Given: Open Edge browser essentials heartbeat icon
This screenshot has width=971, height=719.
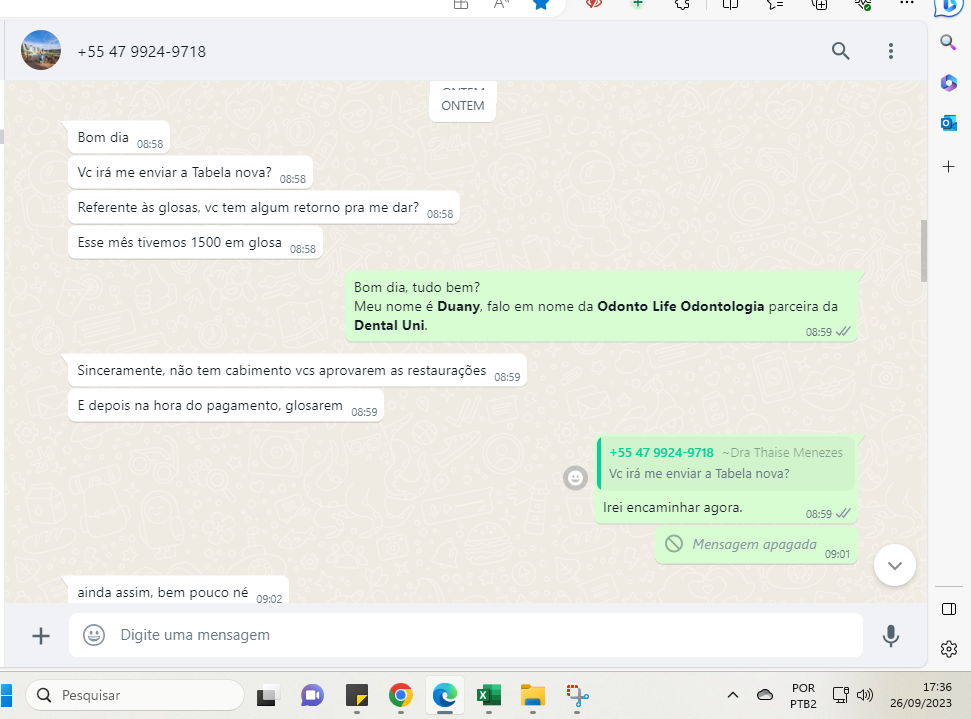Looking at the screenshot, I should click(x=863, y=4).
